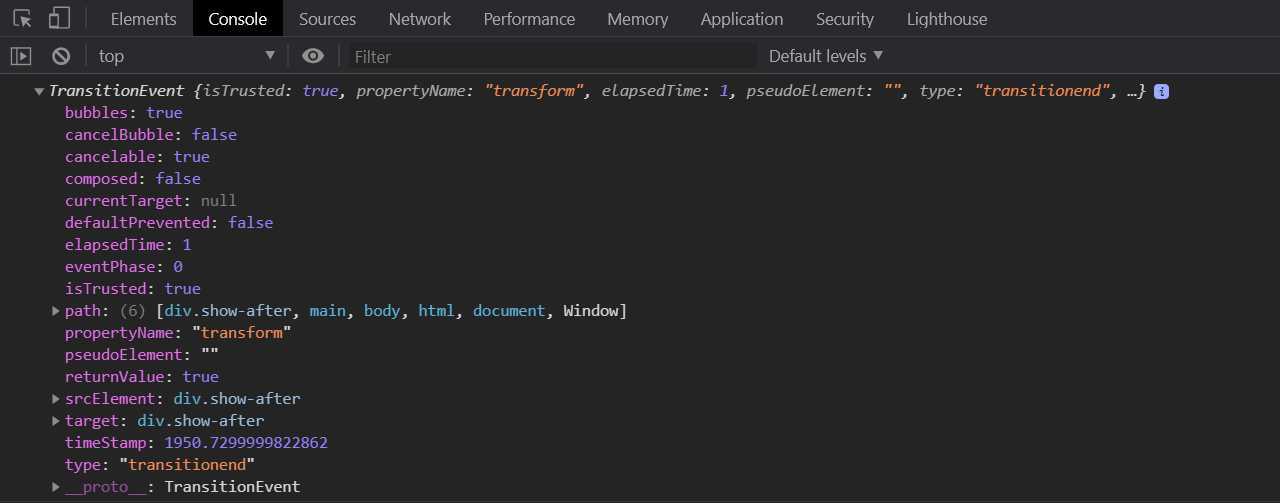Image resolution: width=1280 pixels, height=503 pixels.
Task: Select the propertyName "transform" property row
Action: (178, 333)
